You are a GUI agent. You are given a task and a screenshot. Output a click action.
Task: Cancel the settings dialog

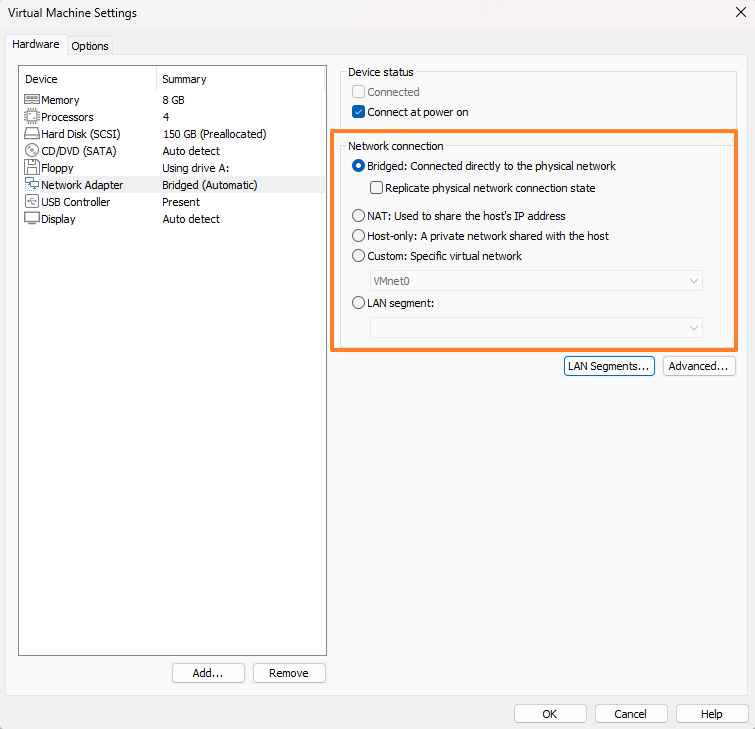[x=631, y=714]
